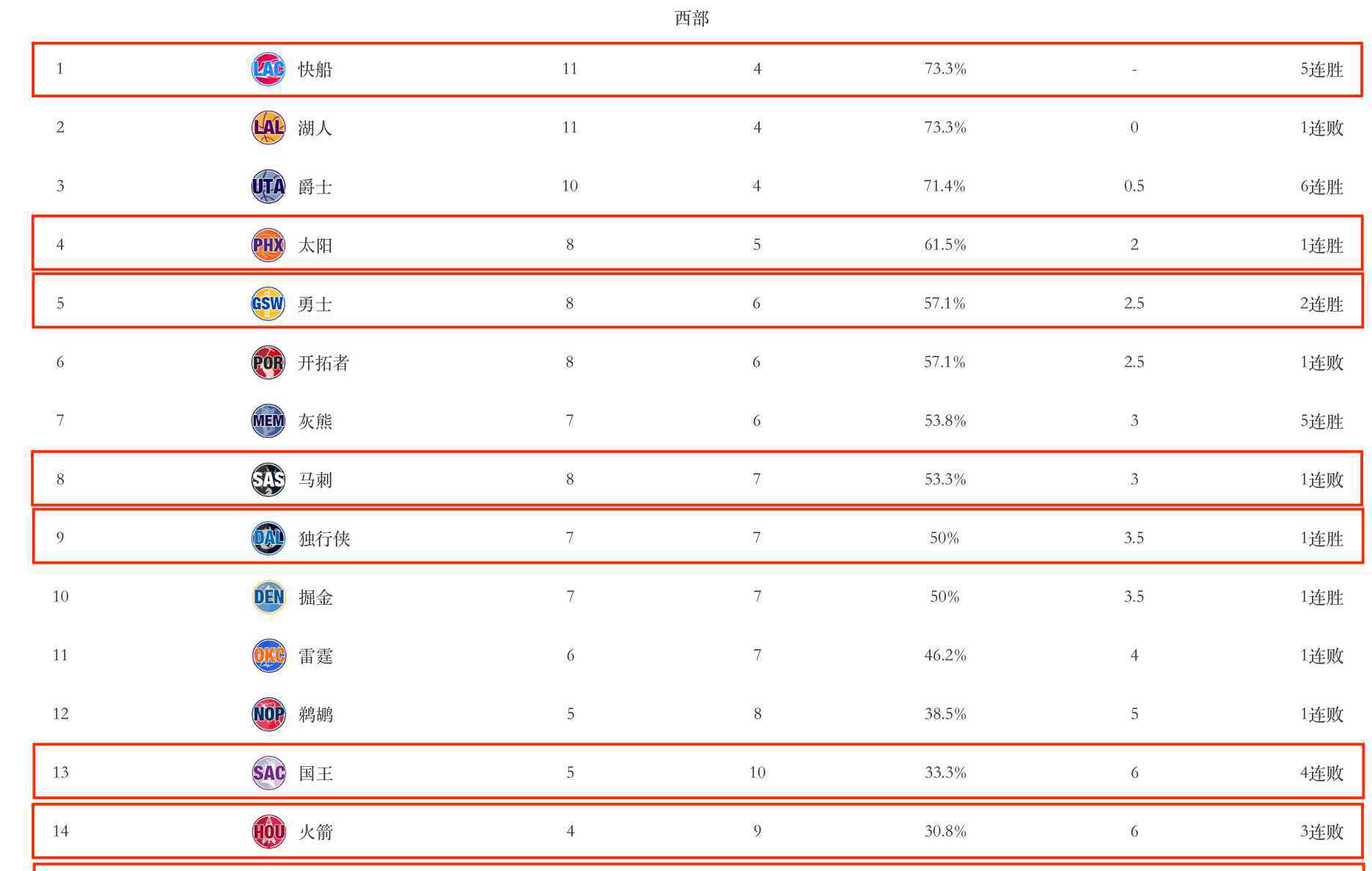The image size is (1372, 871).
Task: Open the 快船 team name link
Action: coord(315,70)
